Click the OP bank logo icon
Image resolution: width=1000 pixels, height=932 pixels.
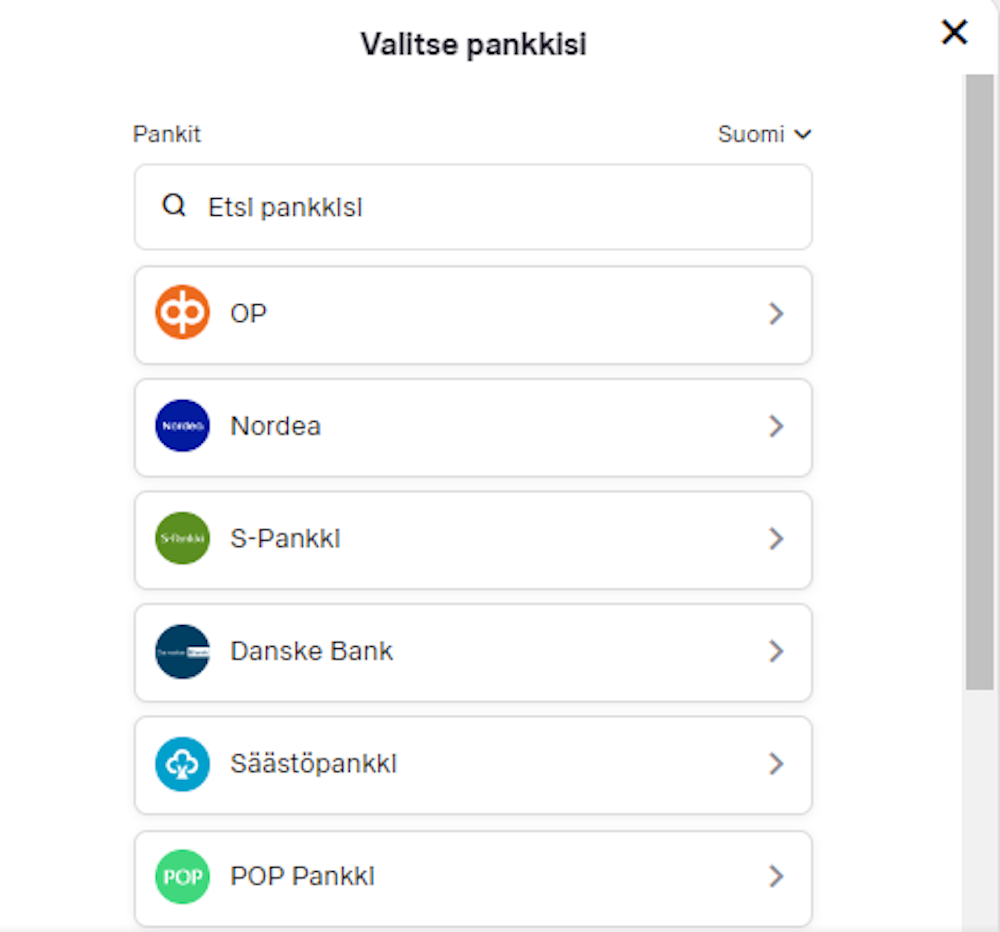click(x=182, y=313)
